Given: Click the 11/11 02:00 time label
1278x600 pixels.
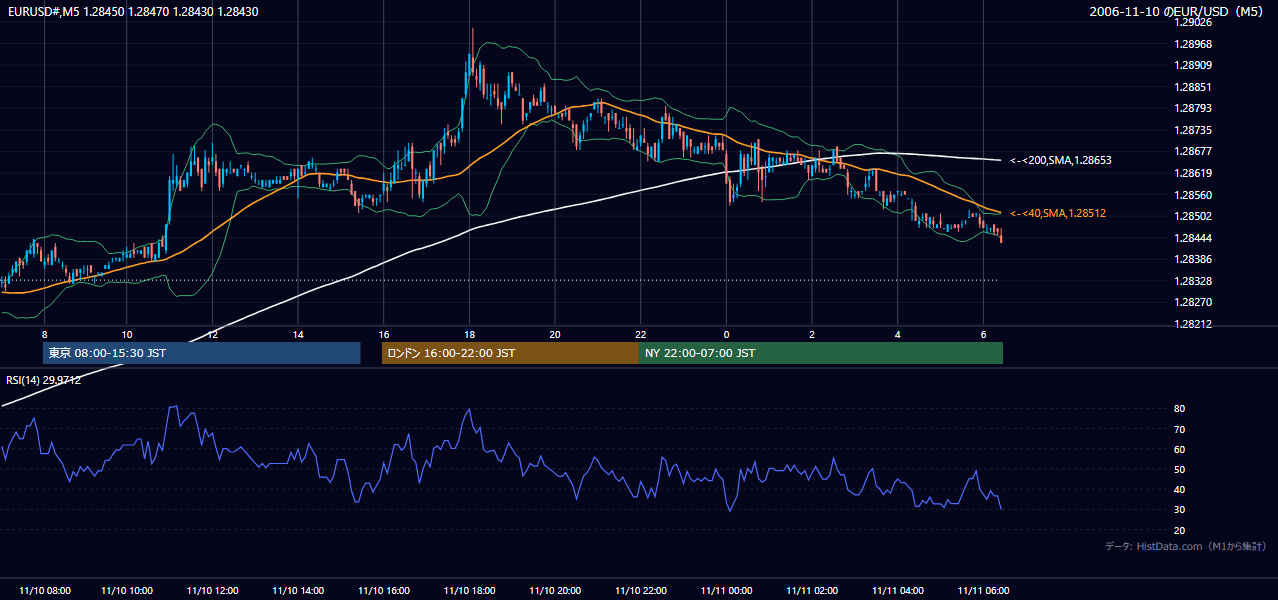Looking at the screenshot, I should (812, 590).
